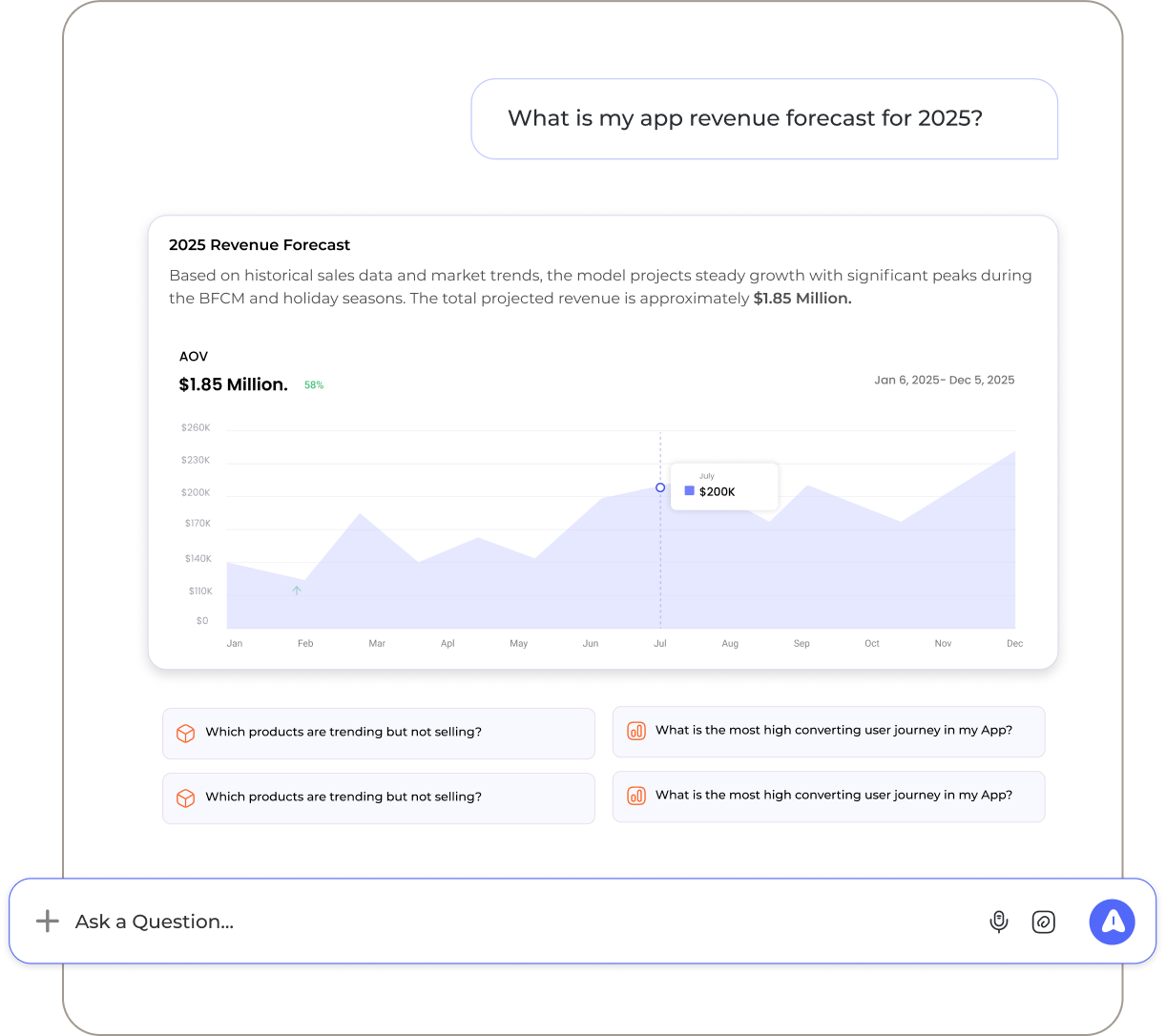Click the green up arrow marker near Feb
This screenshot has width=1166, height=1036.
click(297, 591)
